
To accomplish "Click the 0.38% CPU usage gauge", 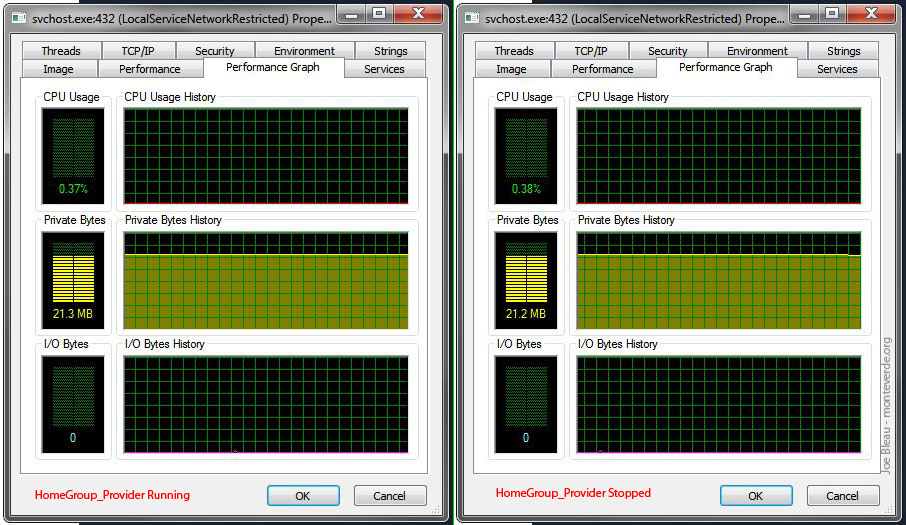I will click(x=526, y=156).
